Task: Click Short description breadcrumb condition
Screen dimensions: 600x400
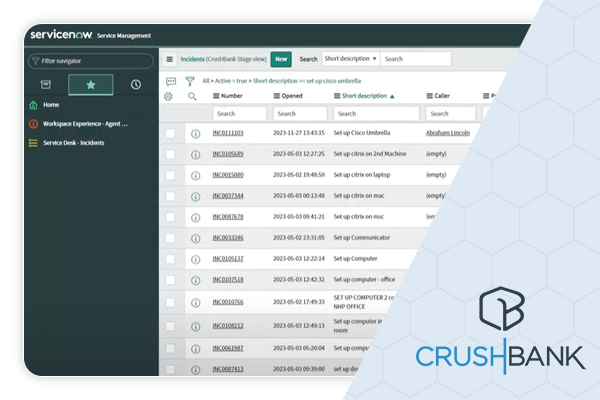Action: [307, 81]
